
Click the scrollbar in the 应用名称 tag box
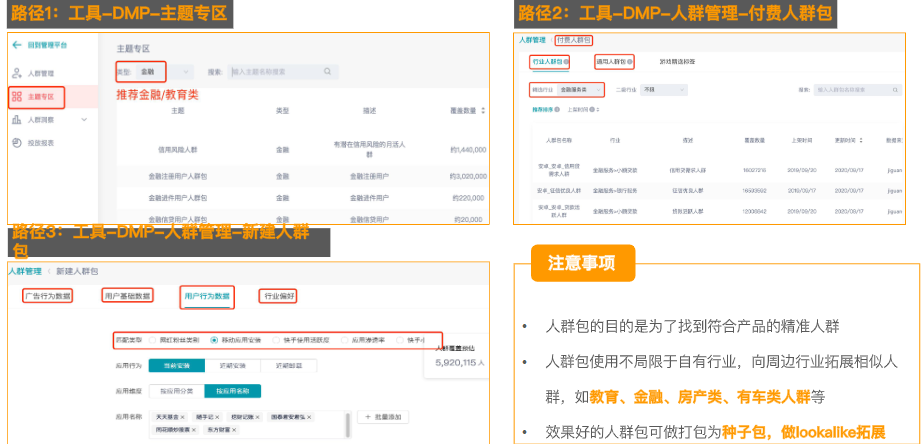pos(347,424)
